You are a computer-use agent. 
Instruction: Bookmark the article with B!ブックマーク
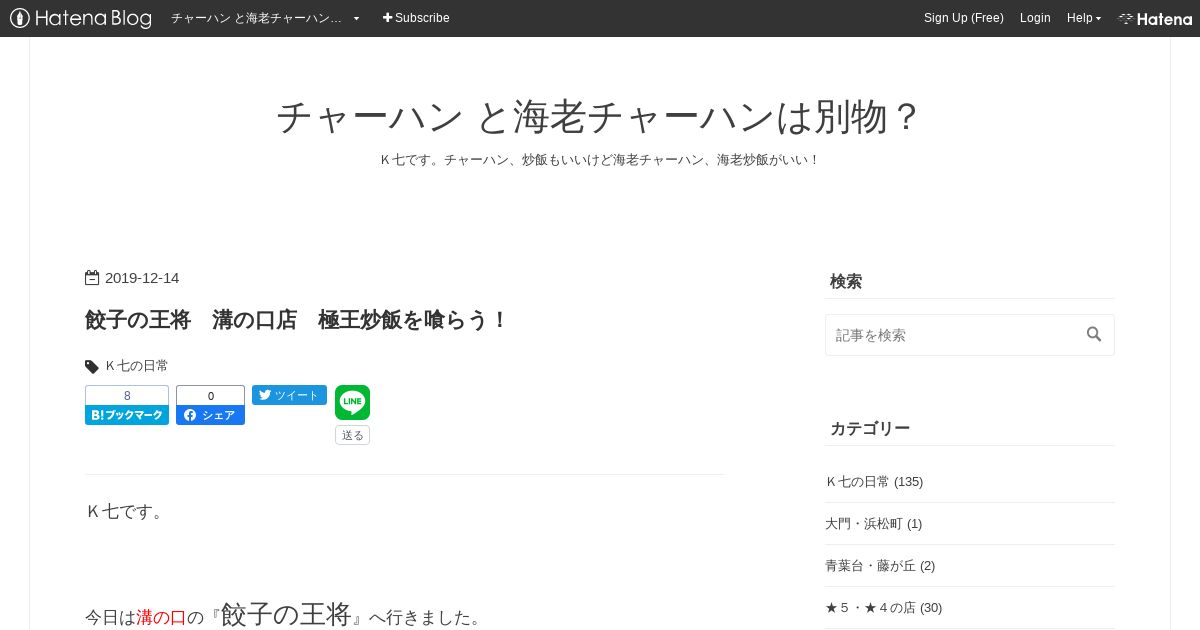127,415
